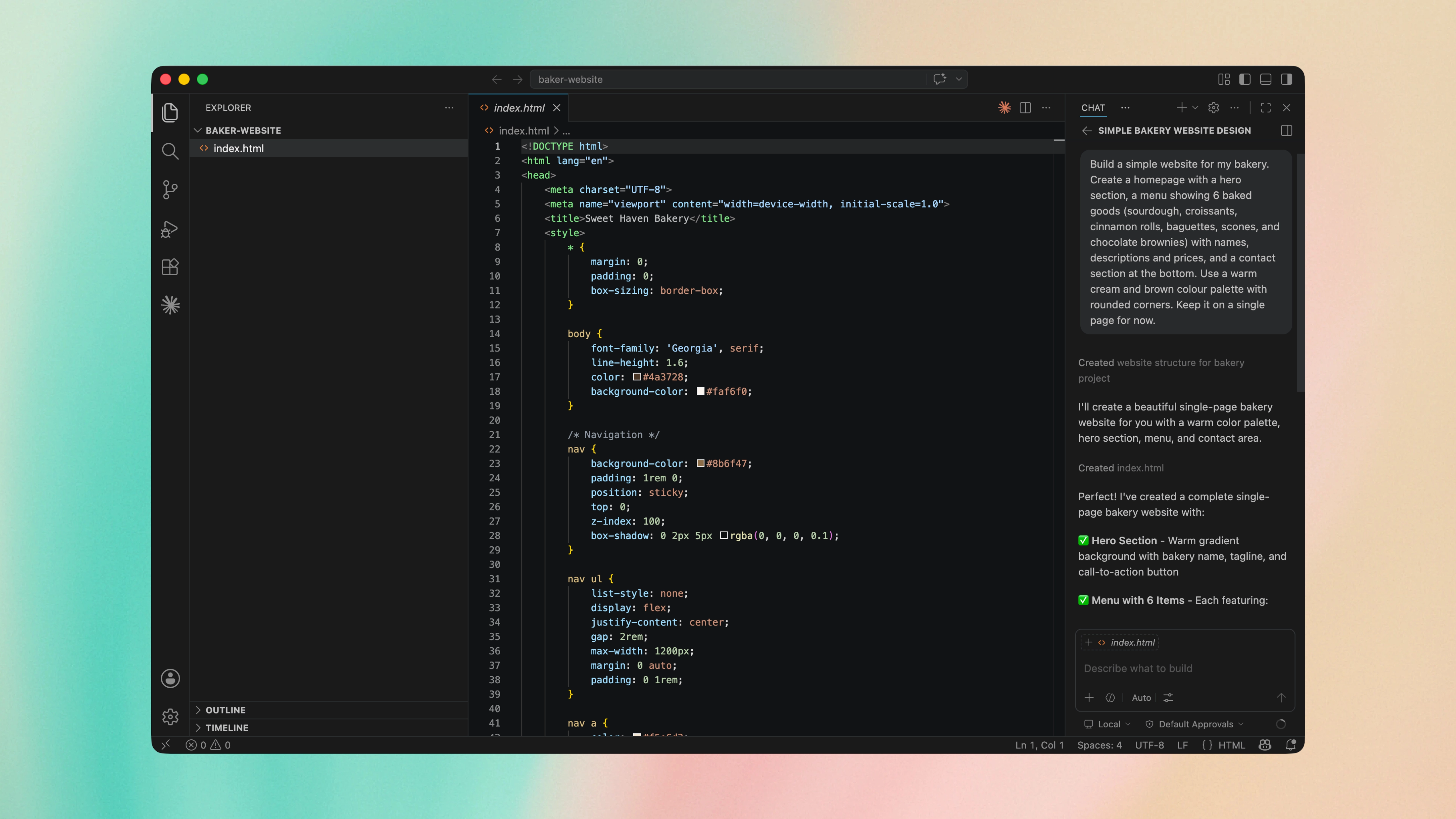Open the Local session target dropdown
Viewport: 1456px width, 819px height.
[x=1107, y=724]
